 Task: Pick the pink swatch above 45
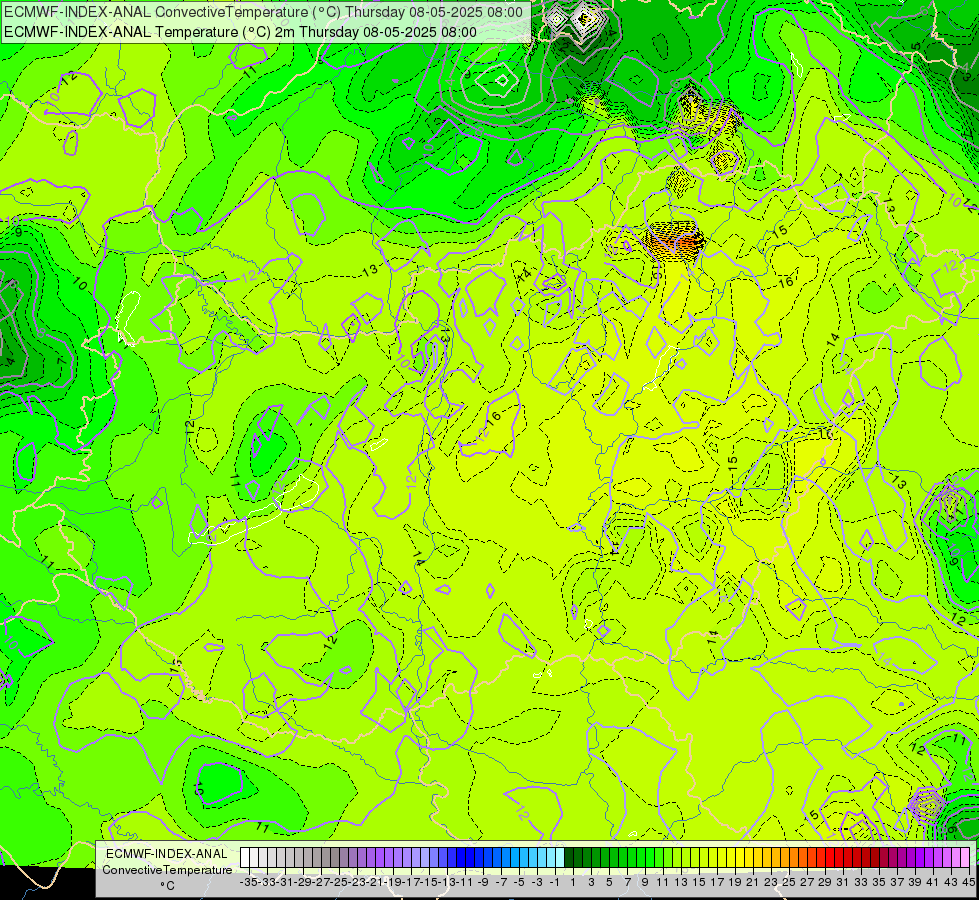coord(965,858)
